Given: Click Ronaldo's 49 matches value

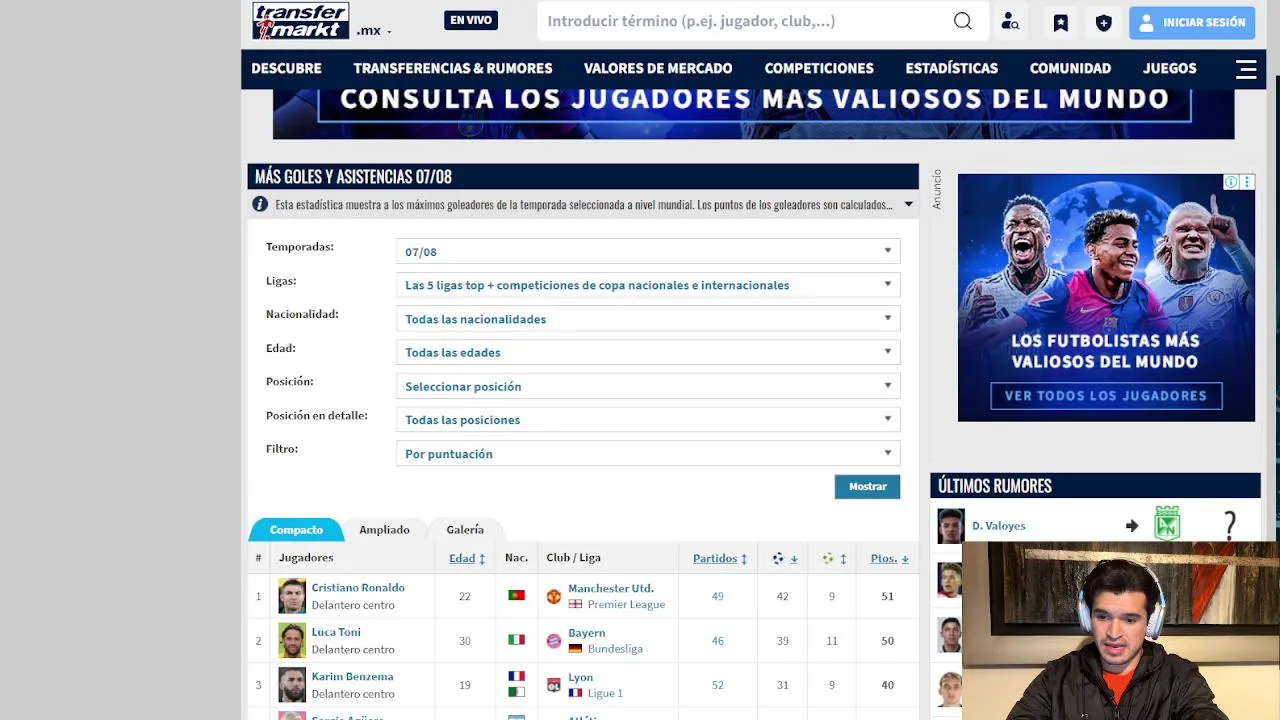Looking at the screenshot, I should coord(717,596).
